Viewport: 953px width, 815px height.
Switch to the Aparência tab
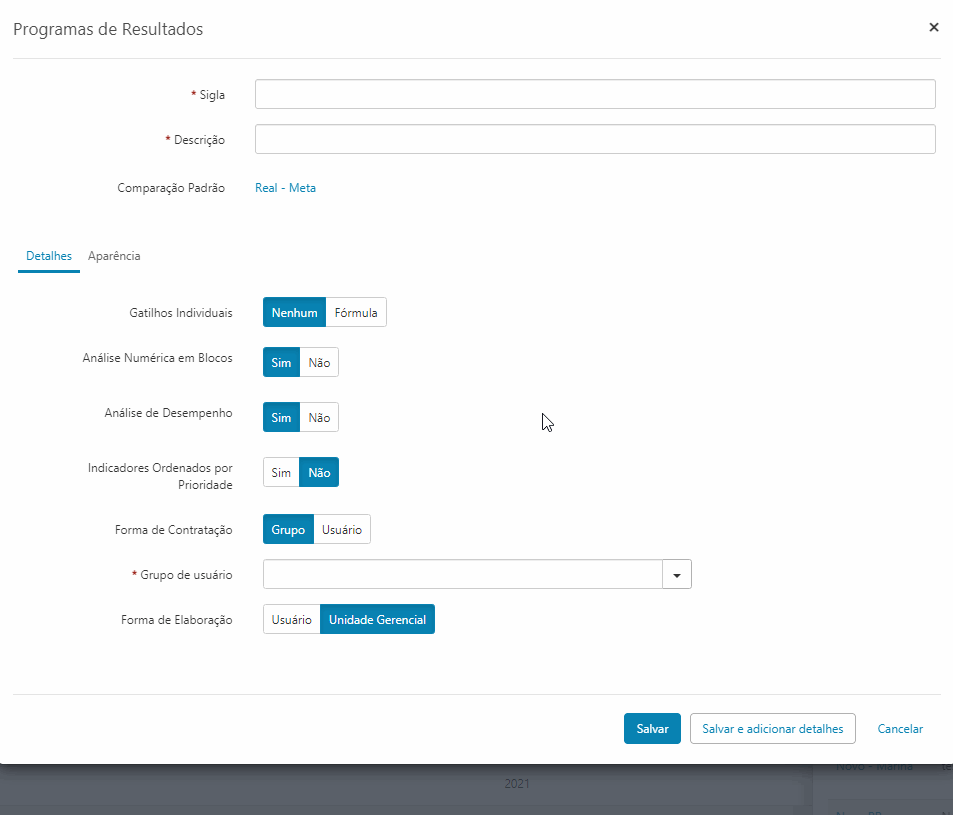[x=114, y=256]
